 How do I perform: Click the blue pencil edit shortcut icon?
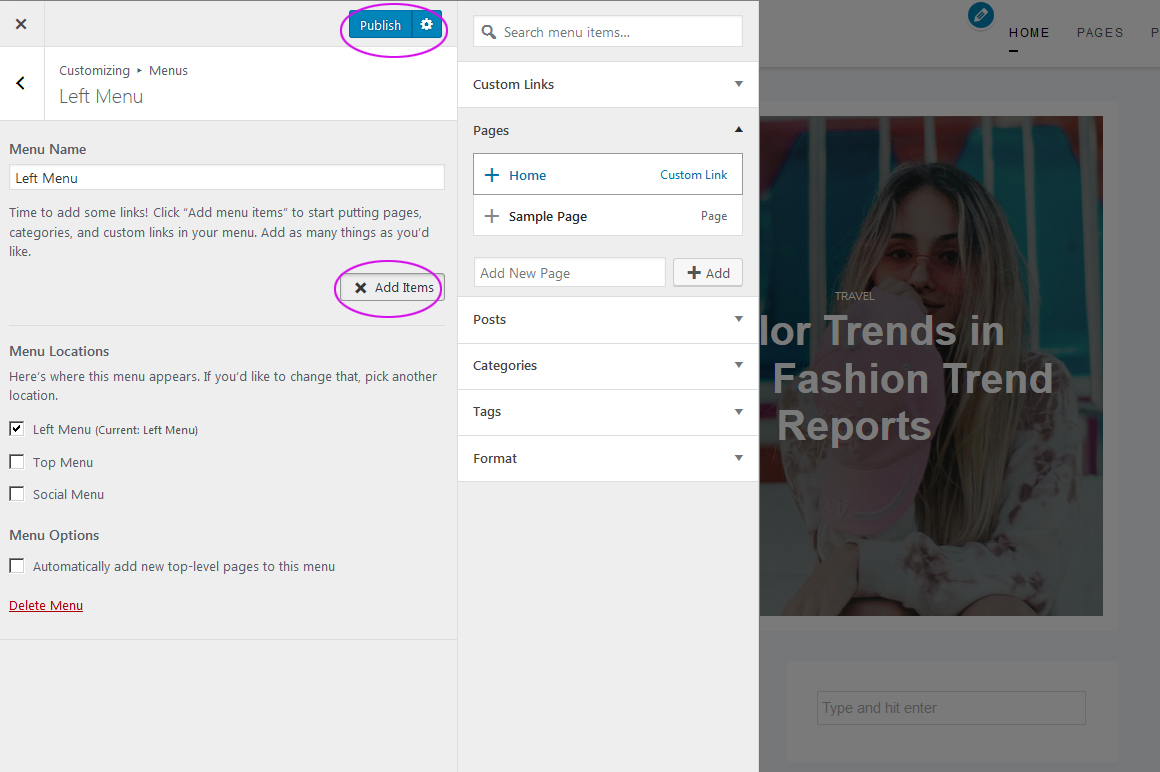click(x=981, y=15)
